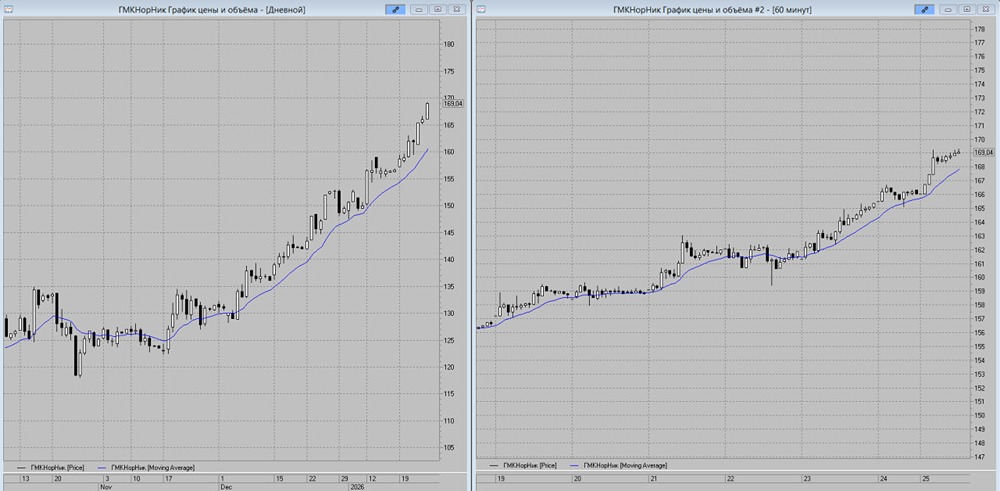Screen dimensions: 1000x491
Task: Click the title 'График цены и объёма #2 - [60 минут]'
Action: point(737,10)
